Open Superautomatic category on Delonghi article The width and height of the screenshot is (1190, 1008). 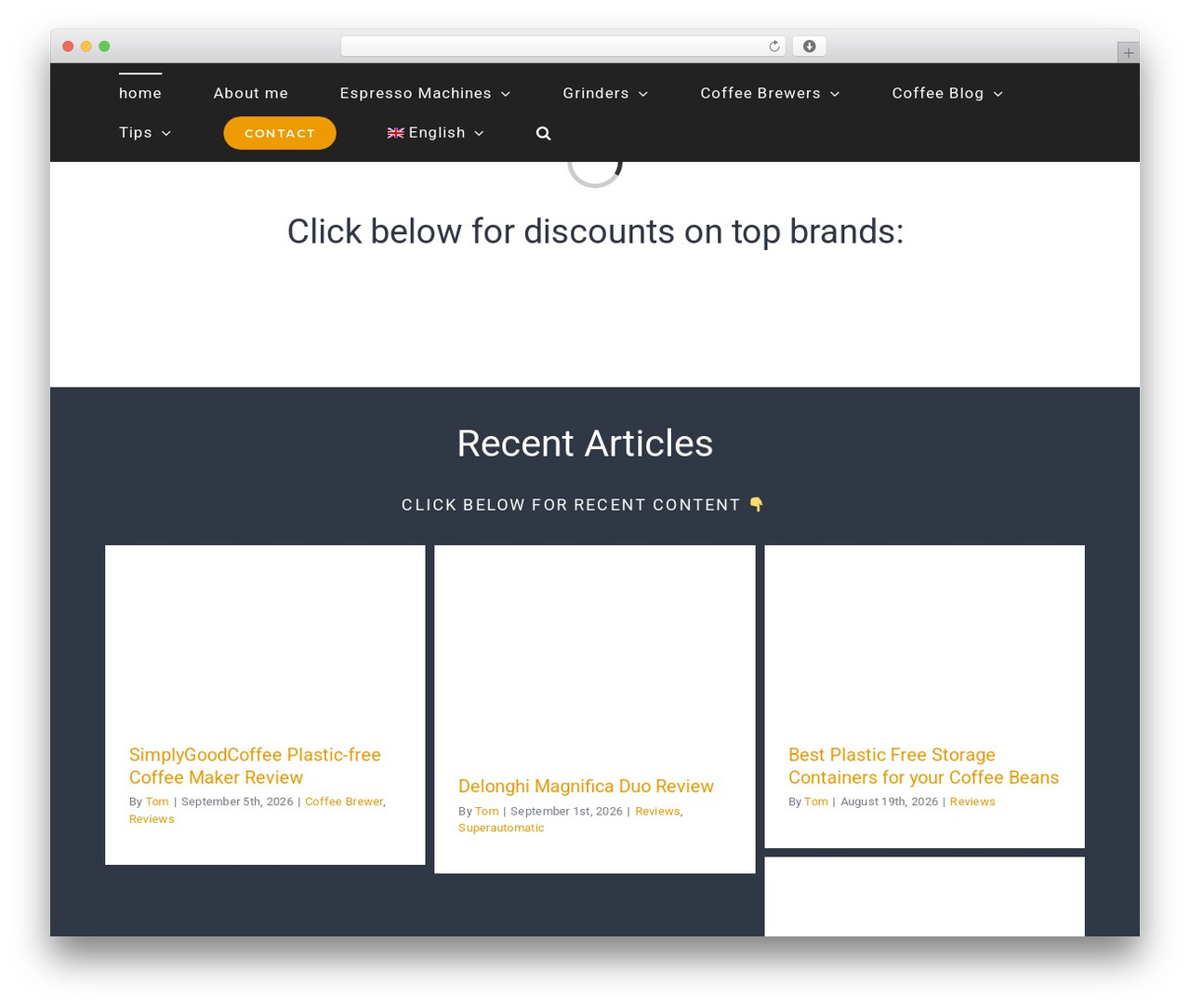tap(501, 829)
